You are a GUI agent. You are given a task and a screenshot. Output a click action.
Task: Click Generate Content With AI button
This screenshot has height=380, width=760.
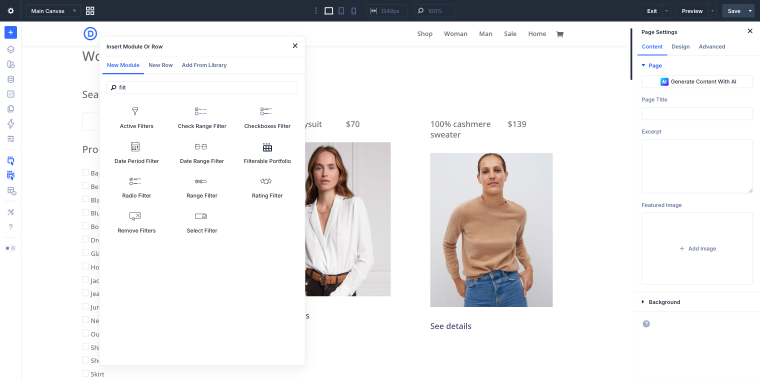[697, 82]
